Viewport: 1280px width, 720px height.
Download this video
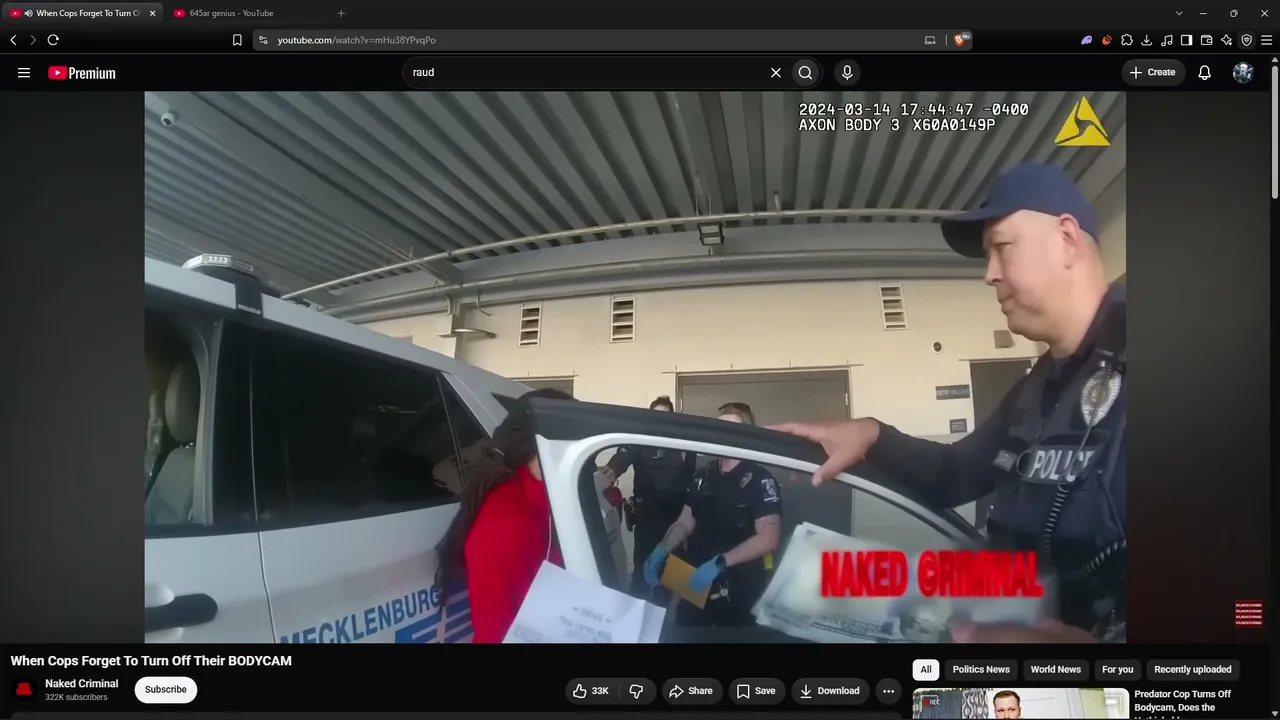click(x=829, y=691)
